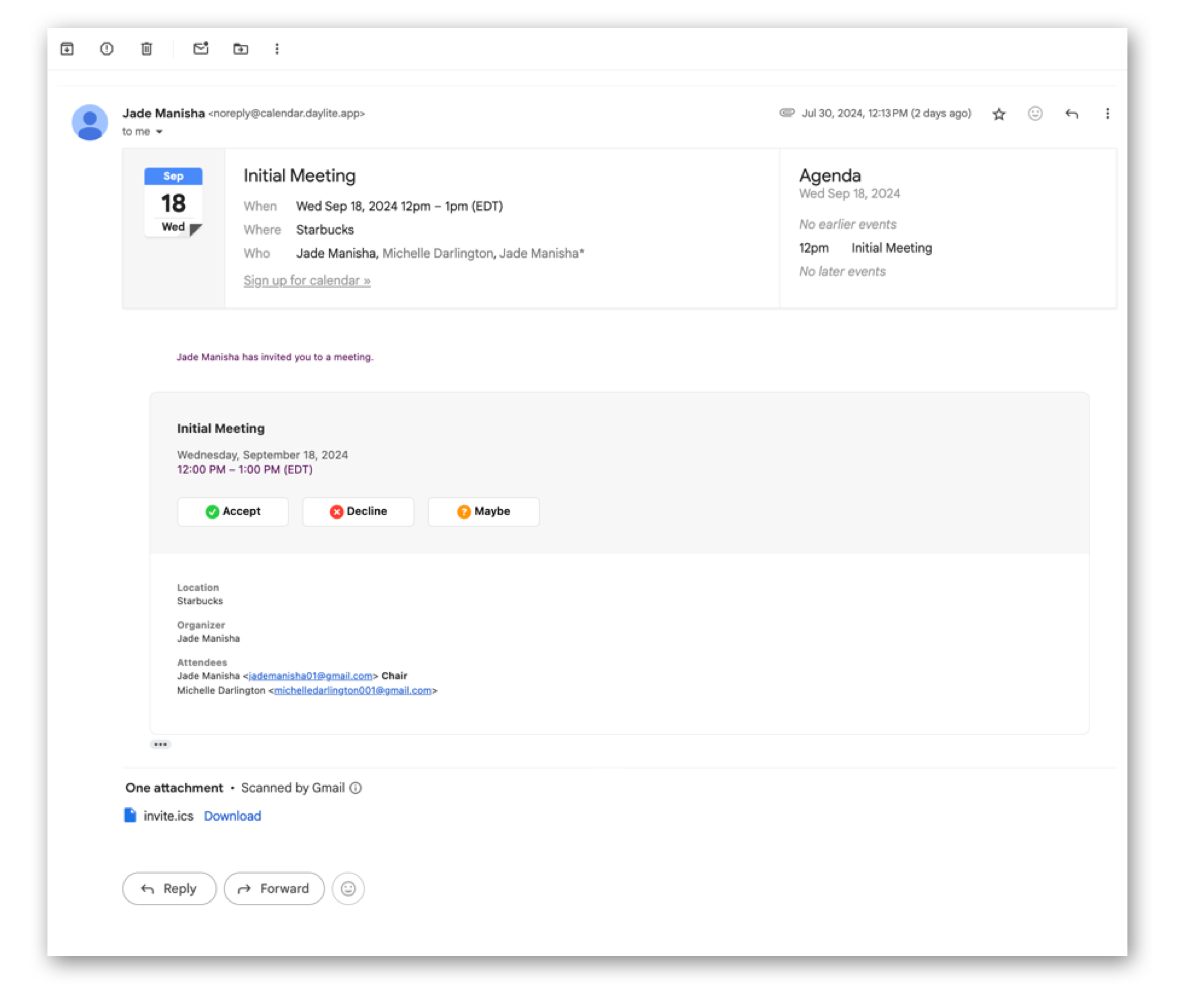The height and width of the screenshot is (998, 1184).
Task: Mark the email as unread
Action: click(201, 48)
